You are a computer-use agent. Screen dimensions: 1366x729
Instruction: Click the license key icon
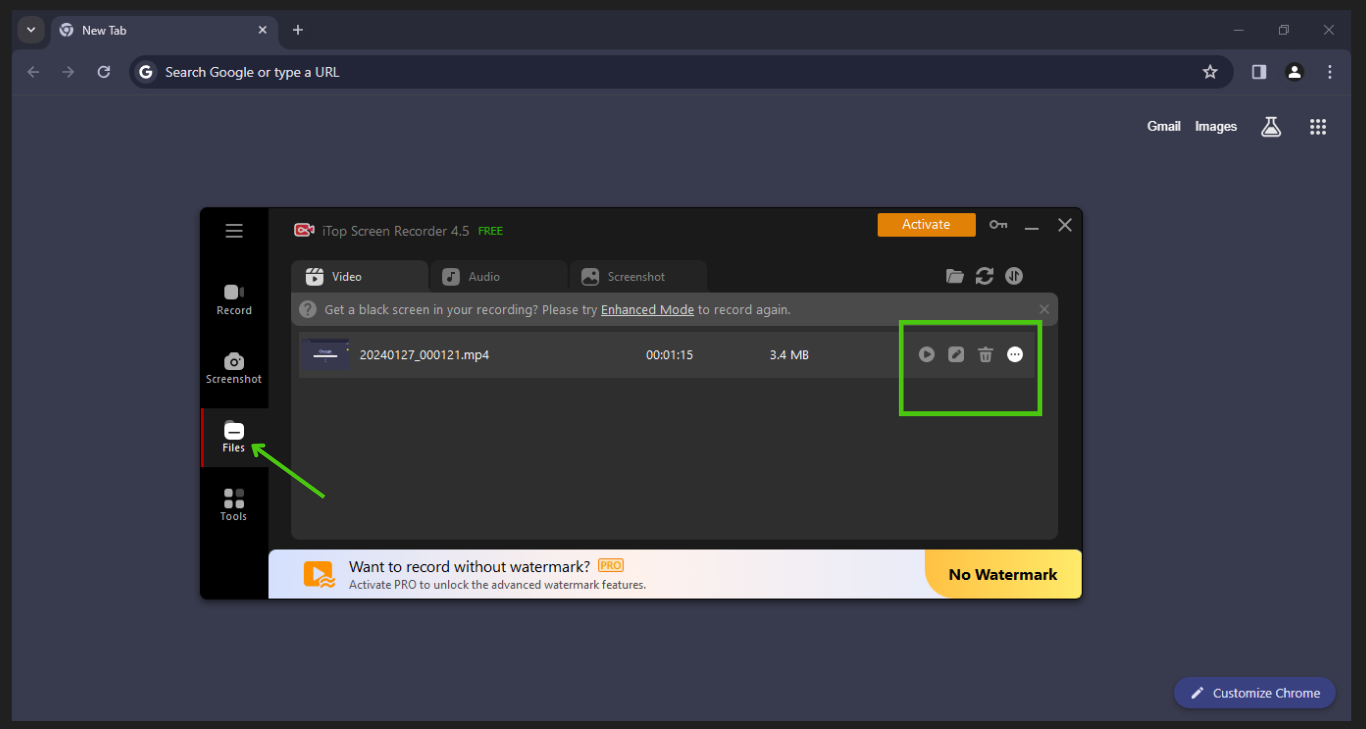click(998, 225)
